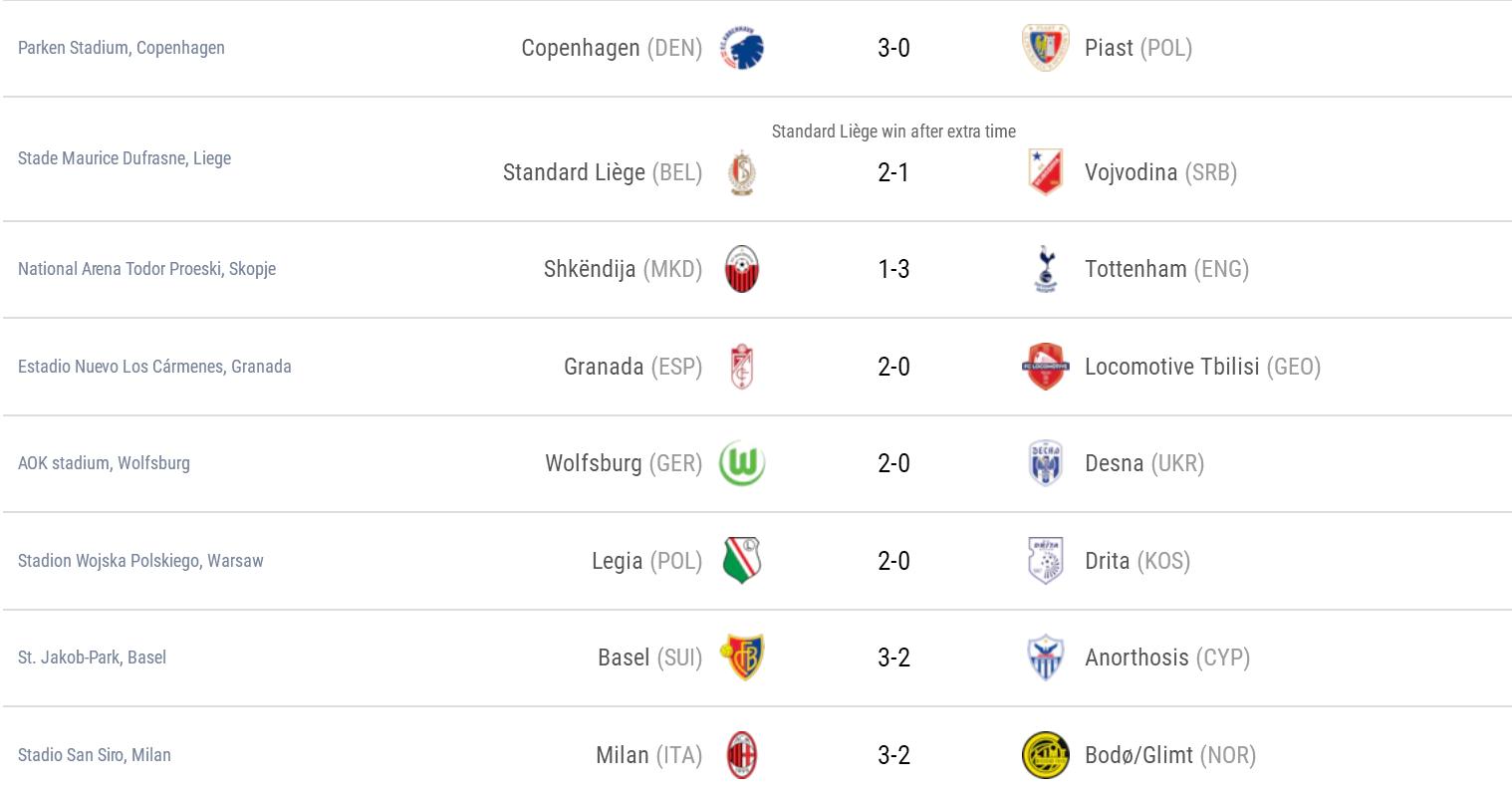Open the Copenhagen vs Piast 3-0 score
1512x791 pixels.
point(893,48)
